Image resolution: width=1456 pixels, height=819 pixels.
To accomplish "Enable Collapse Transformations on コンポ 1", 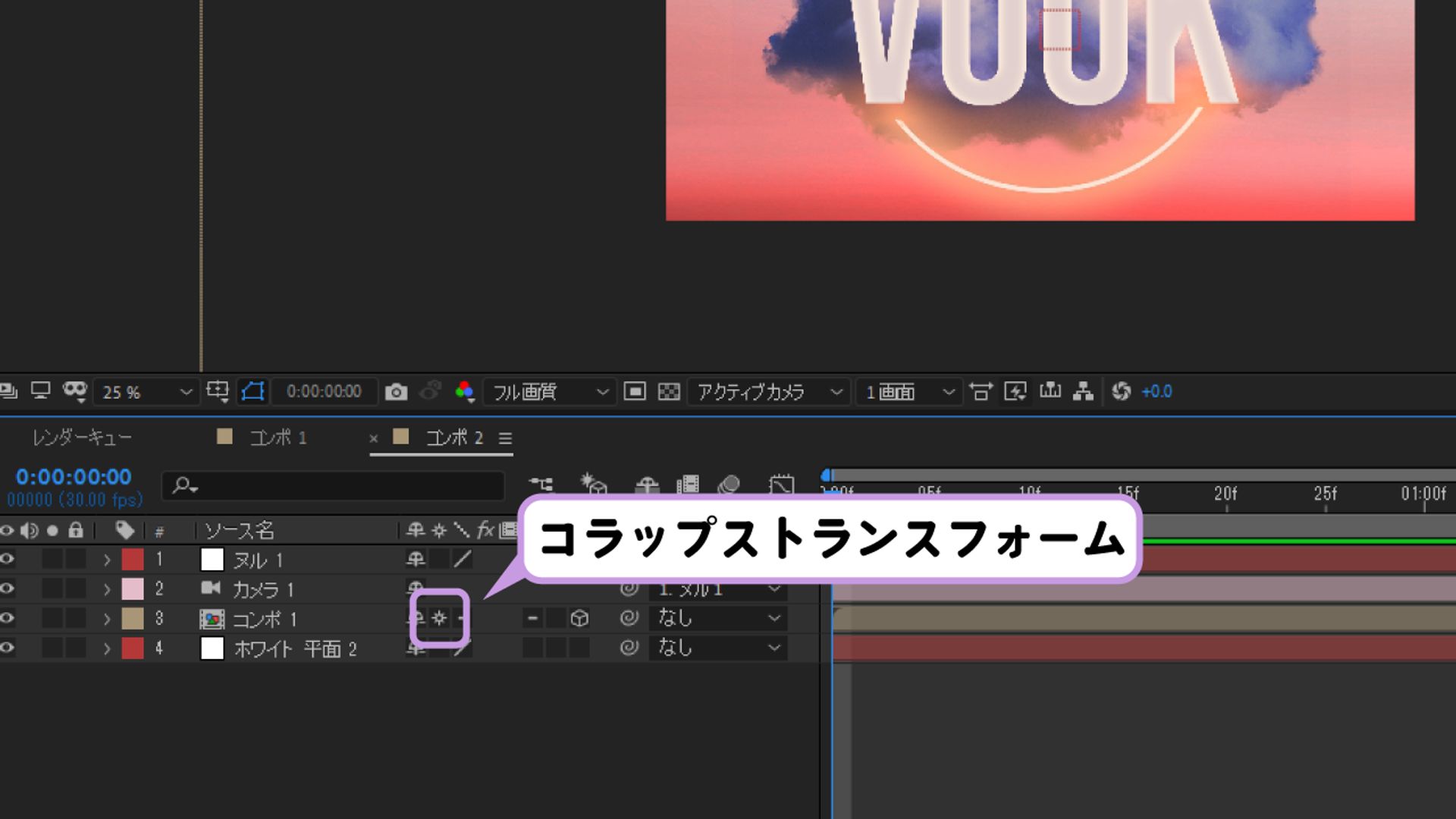I will (438, 619).
